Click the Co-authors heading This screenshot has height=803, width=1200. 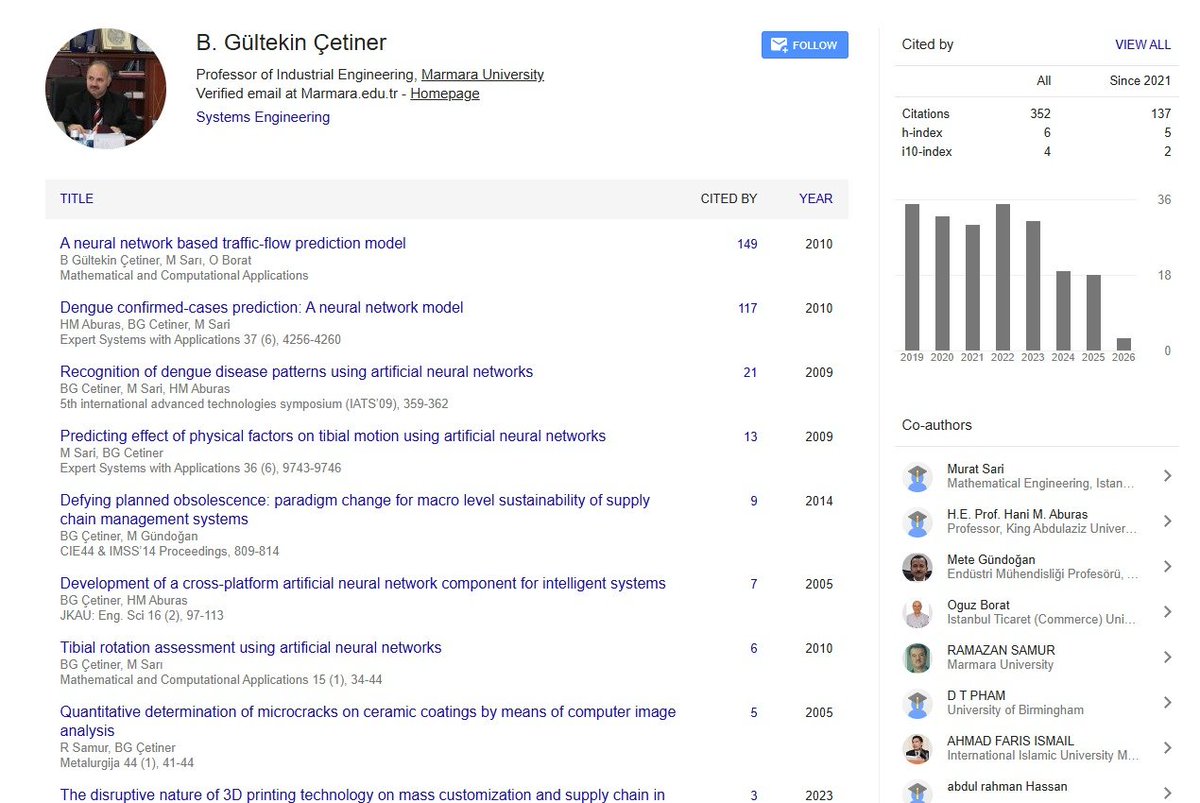click(937, 425)
